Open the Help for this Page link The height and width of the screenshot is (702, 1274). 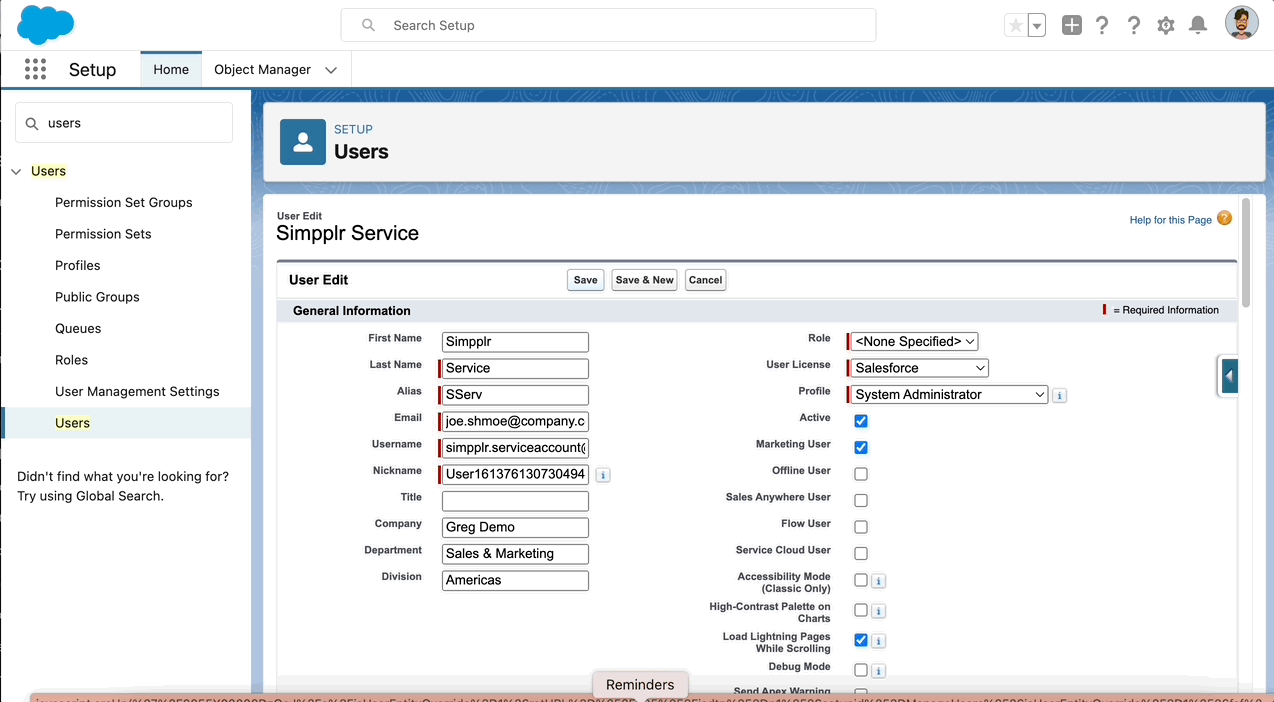(1170, 220)
